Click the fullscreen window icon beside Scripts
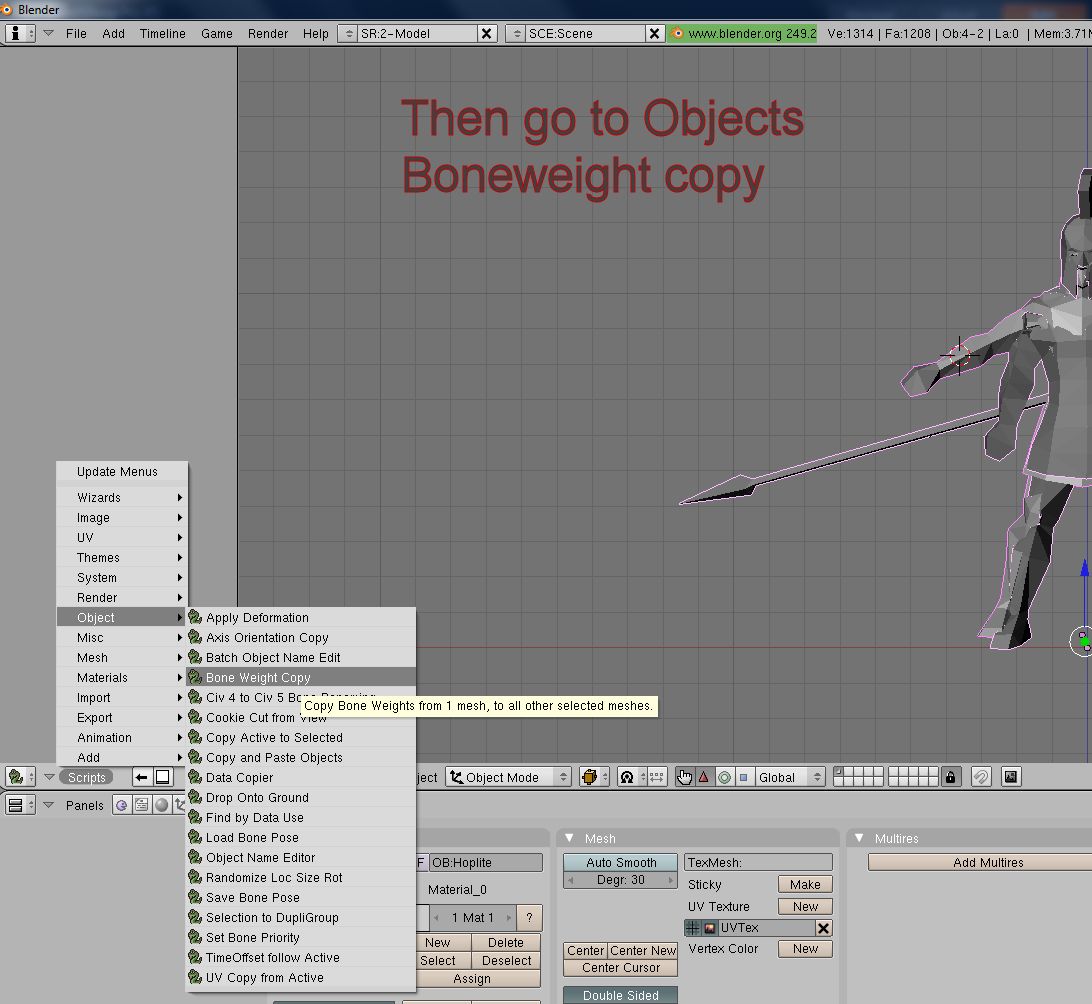The image size is (1092, 1004). [x=162, y=777]
